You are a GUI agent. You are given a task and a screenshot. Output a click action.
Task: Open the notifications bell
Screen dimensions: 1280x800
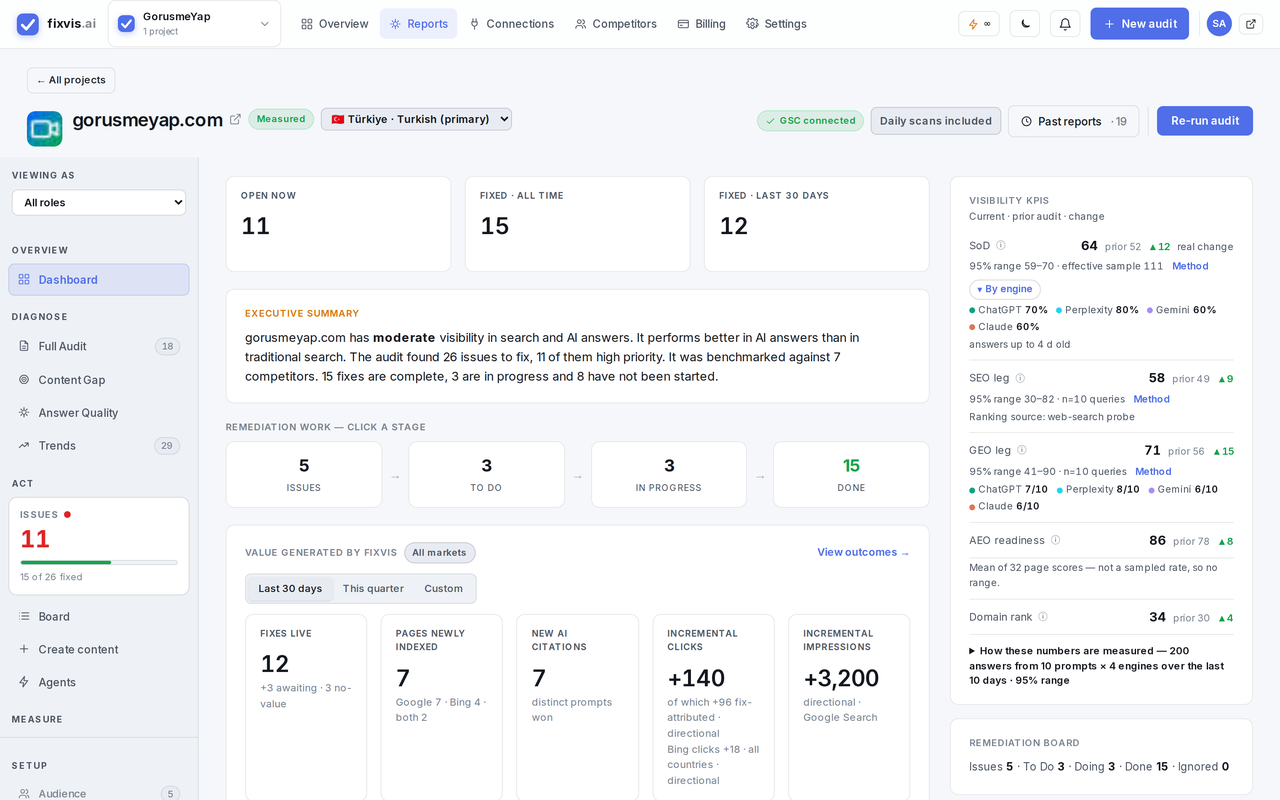coord(1065,24)
